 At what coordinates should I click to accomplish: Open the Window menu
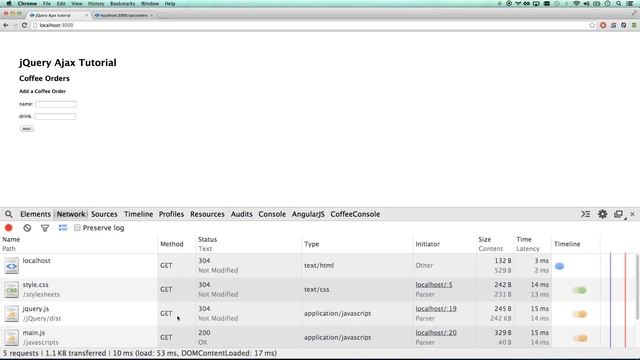click(150, 4)
